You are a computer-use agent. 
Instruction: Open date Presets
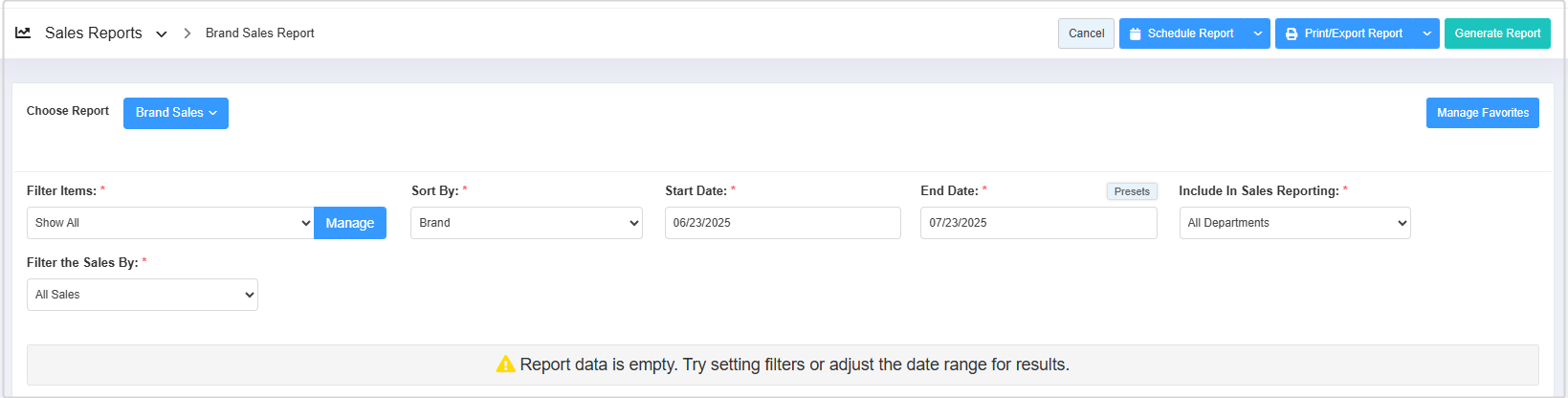(1132, 191)
